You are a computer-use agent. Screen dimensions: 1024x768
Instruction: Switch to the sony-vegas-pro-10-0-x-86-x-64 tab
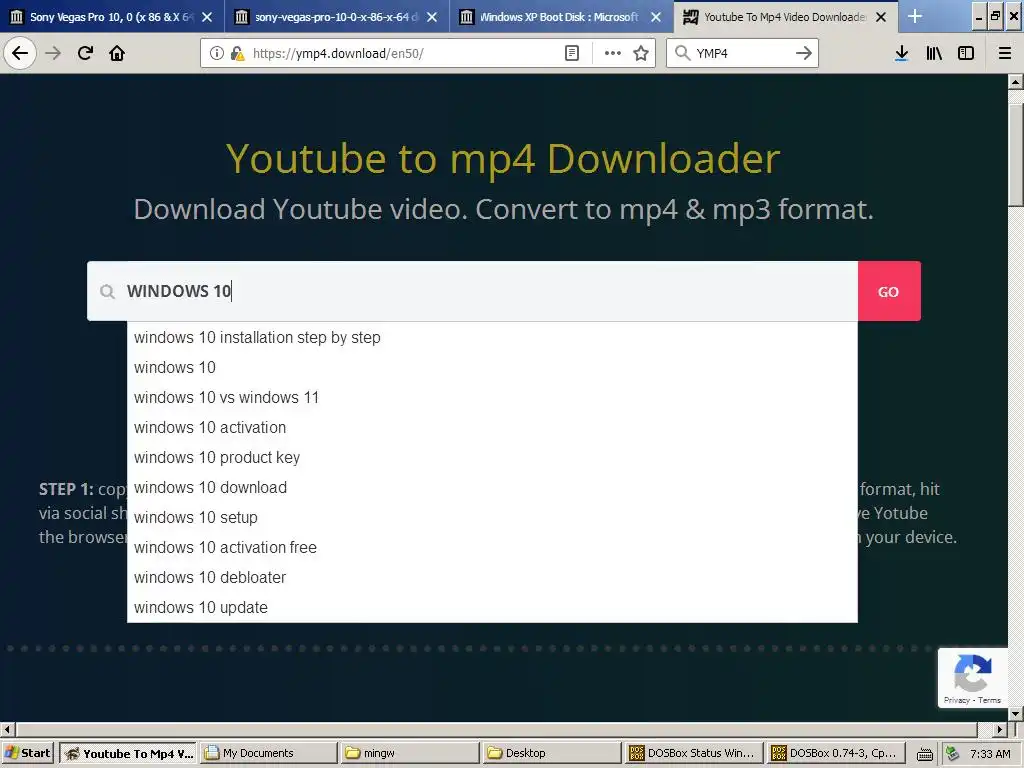[x=337, y=17]
